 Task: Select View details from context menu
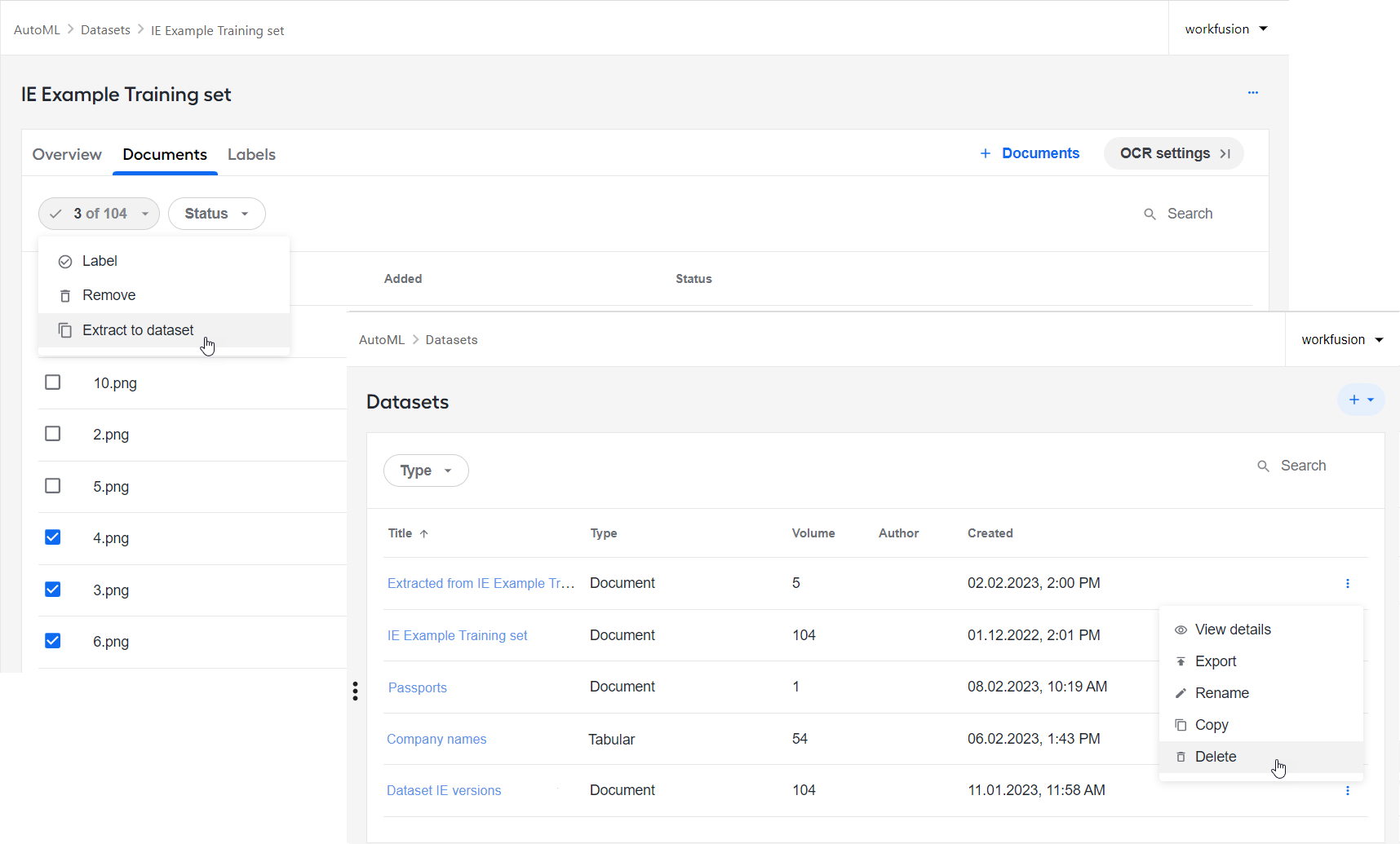coord(1261,630)
